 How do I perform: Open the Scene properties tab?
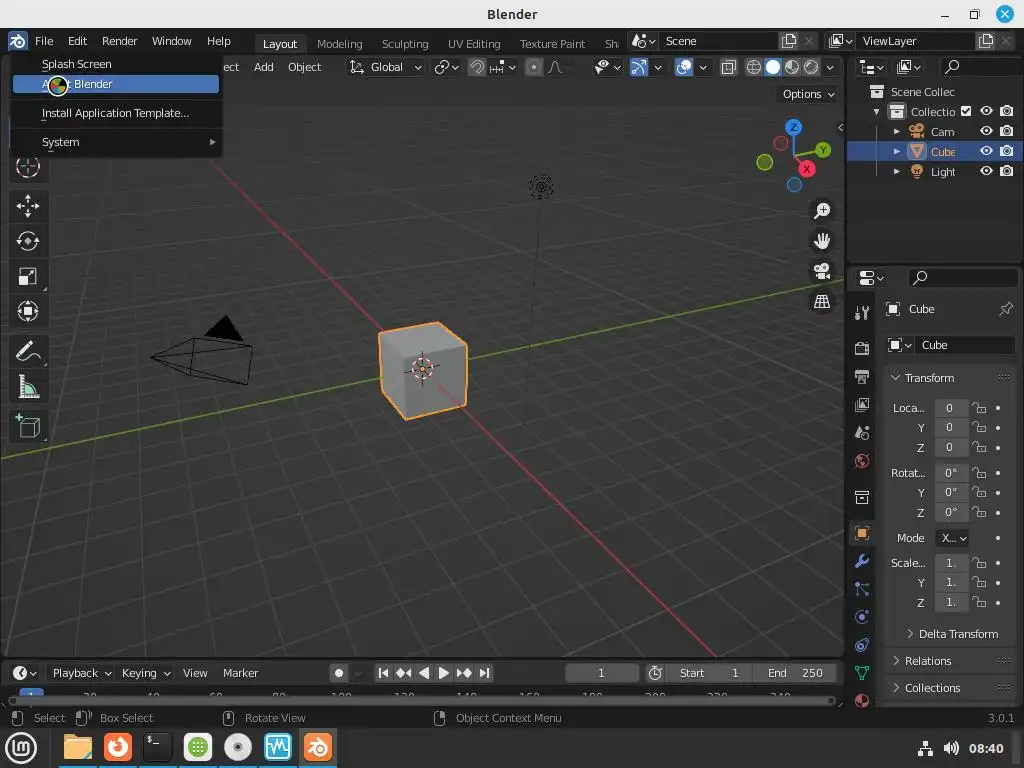click(862, 432)
